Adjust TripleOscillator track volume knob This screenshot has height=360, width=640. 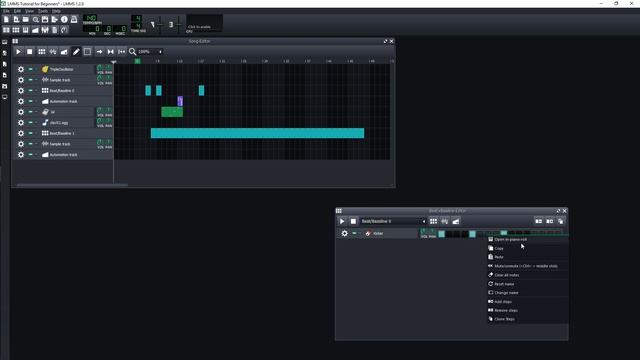(x=100, y=68)
